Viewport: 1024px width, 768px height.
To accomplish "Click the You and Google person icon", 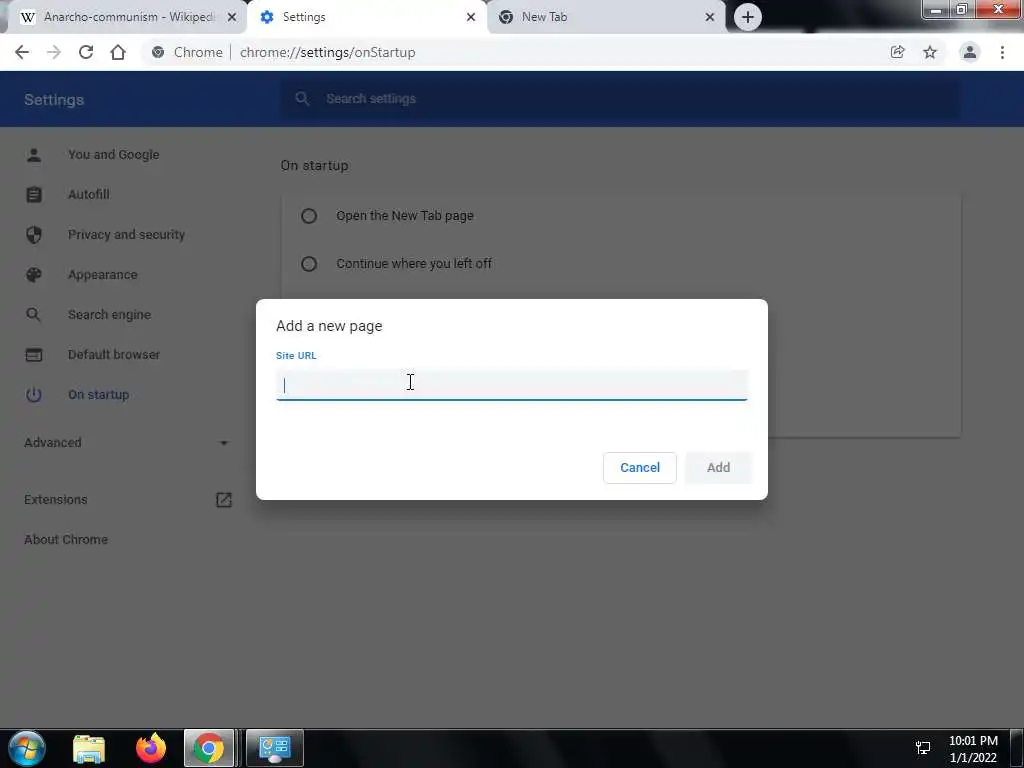I will 34,155.
